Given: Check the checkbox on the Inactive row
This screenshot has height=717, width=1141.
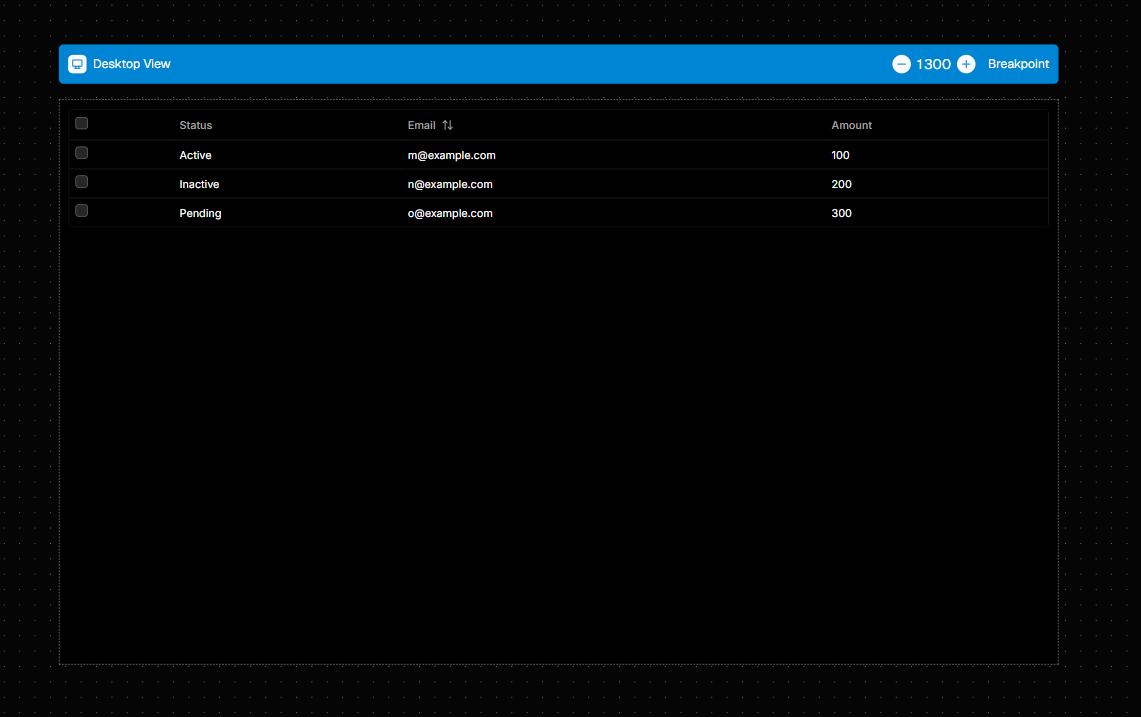Looking at the screenshot, I should pyautogui.click(x=81, y=181).
